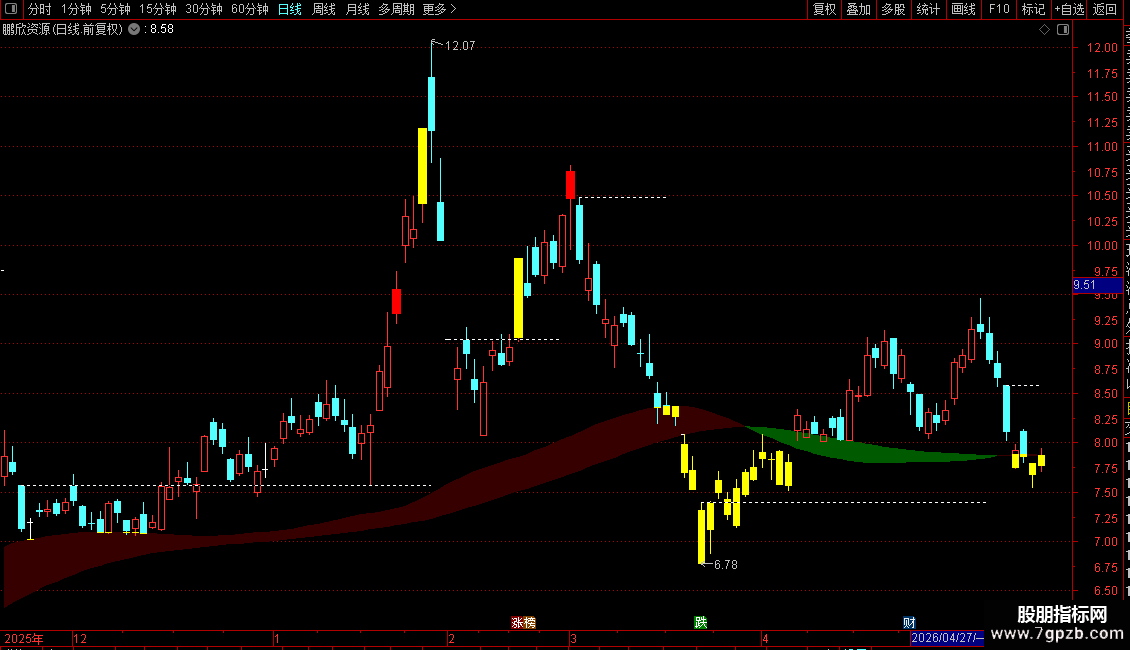Toggle the left sidebar panel icon

(x=11, y=9)
